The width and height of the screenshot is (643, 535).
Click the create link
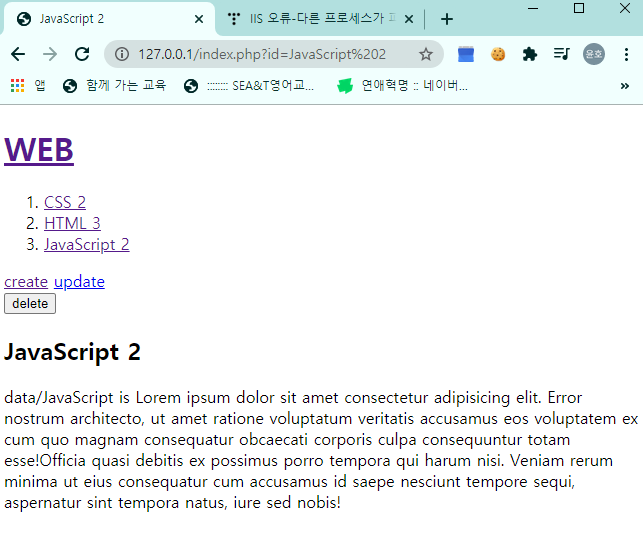(x=26, y=282)
